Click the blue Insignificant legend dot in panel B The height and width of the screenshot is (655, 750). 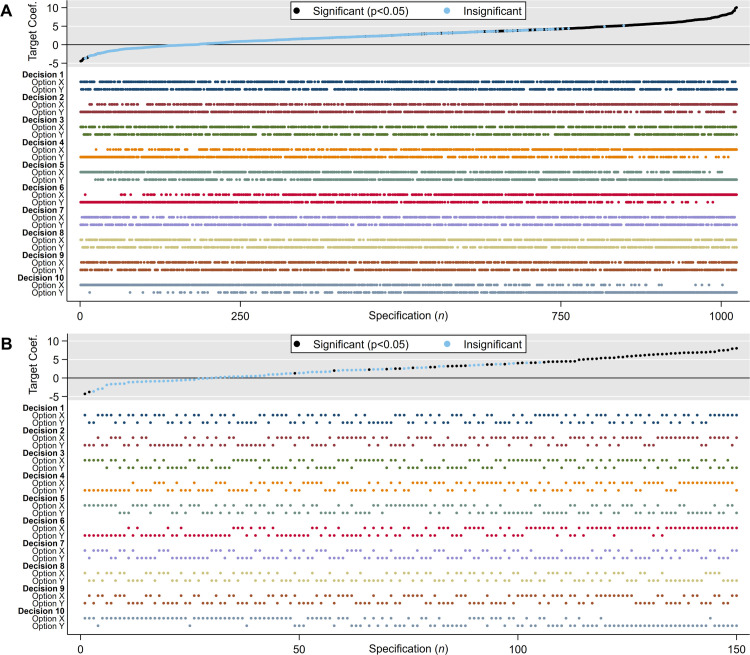coord(447,344)
